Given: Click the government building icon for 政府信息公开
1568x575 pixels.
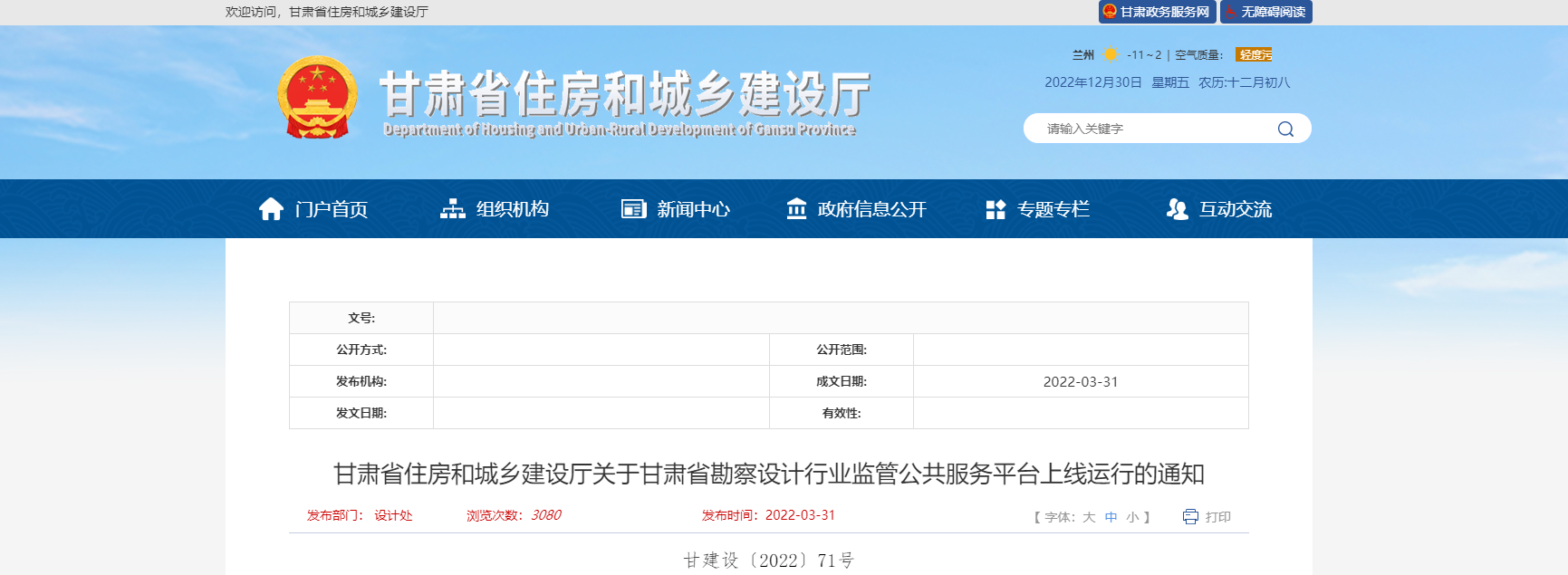Looking at the screenshot, I should (x=796, y=209).
